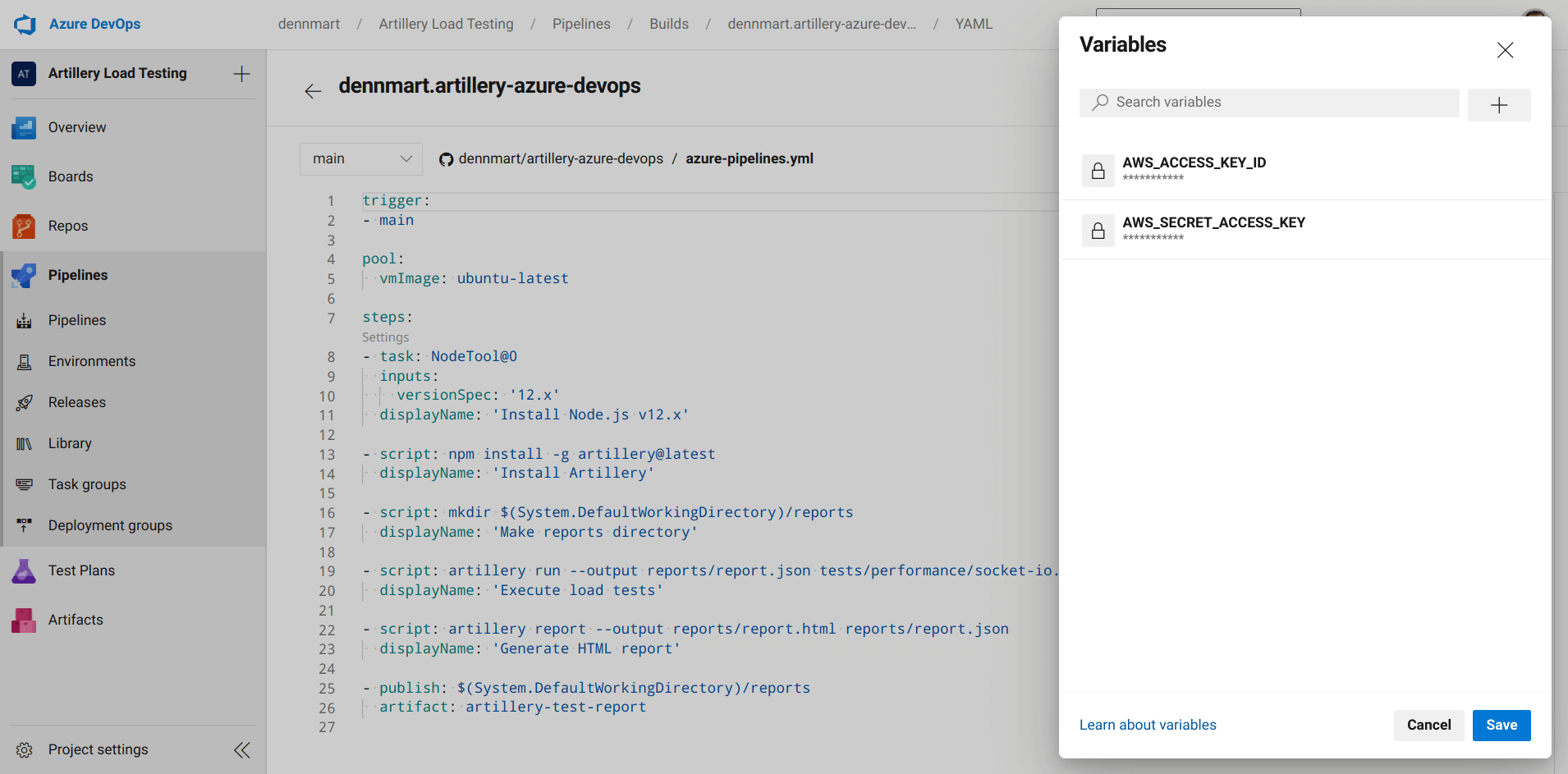This screenshot has width=1568, height=774.
Task: Select the Pipelines rocket icon
Action: (x=24, y=275)
